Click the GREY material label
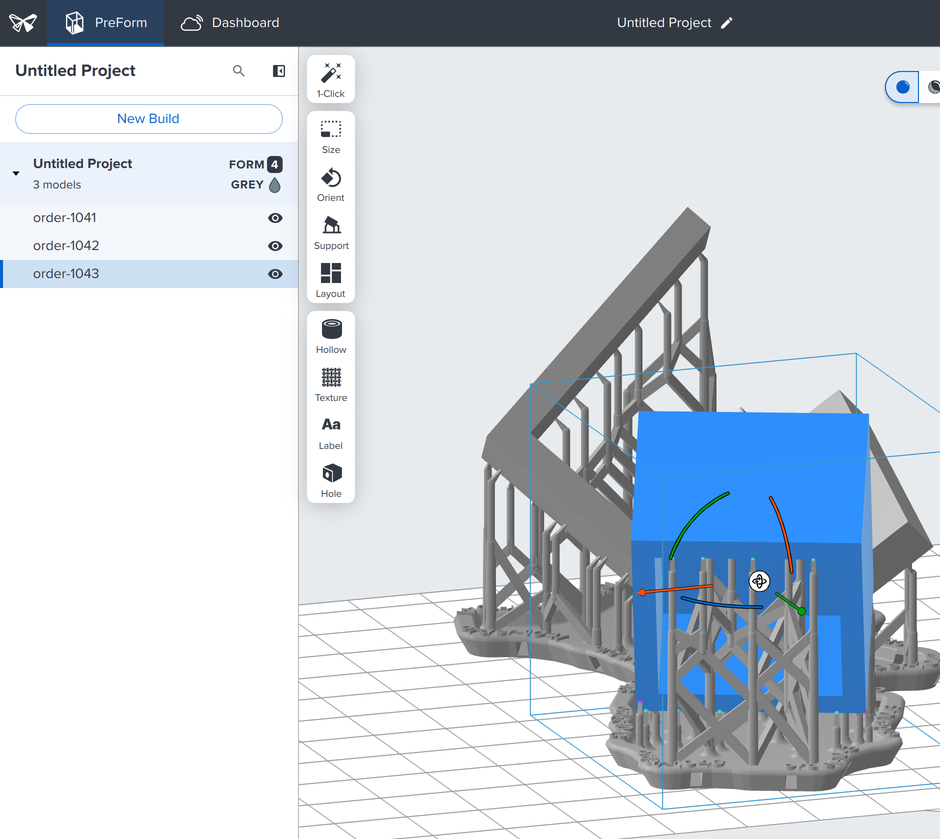Screen dimensions: 940x839 click(x=247, y=185)
